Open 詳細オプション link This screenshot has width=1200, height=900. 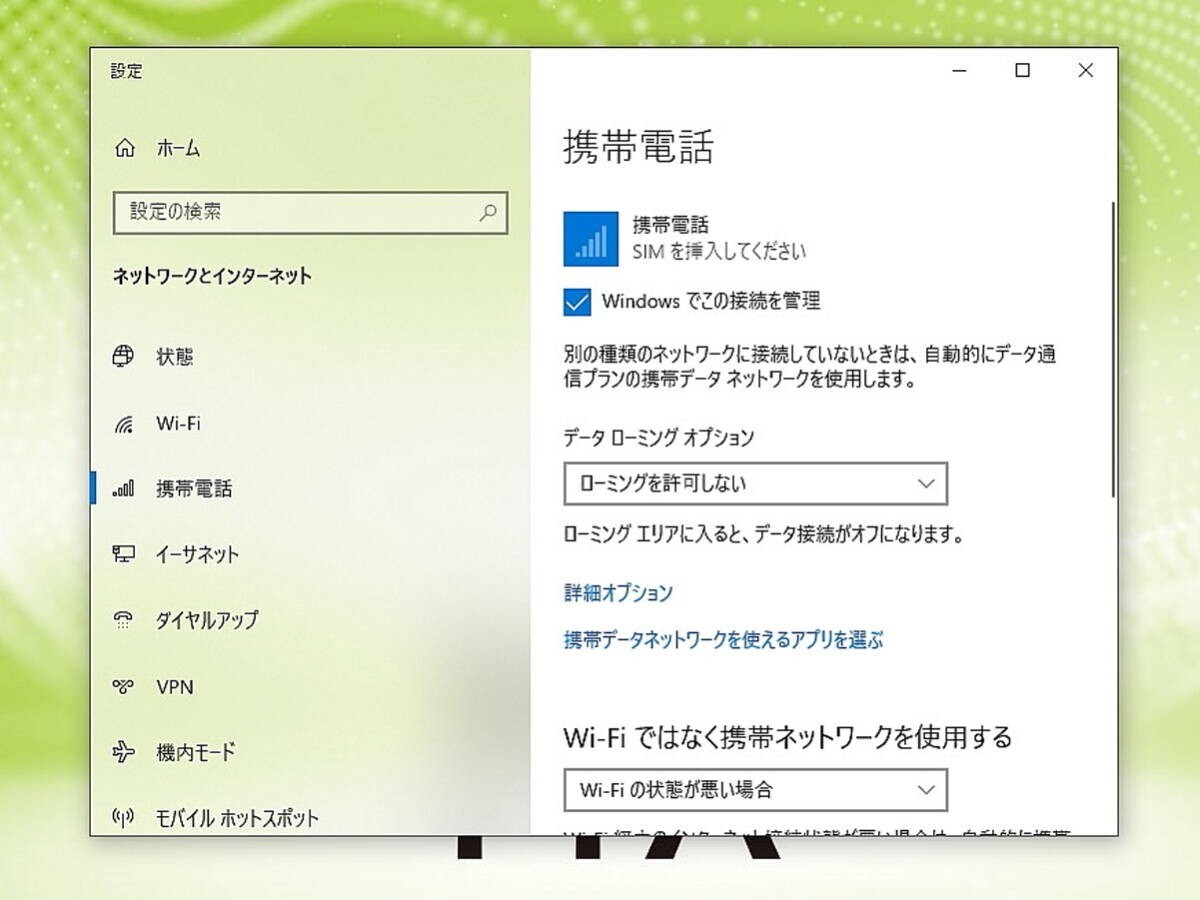(618, 593)
